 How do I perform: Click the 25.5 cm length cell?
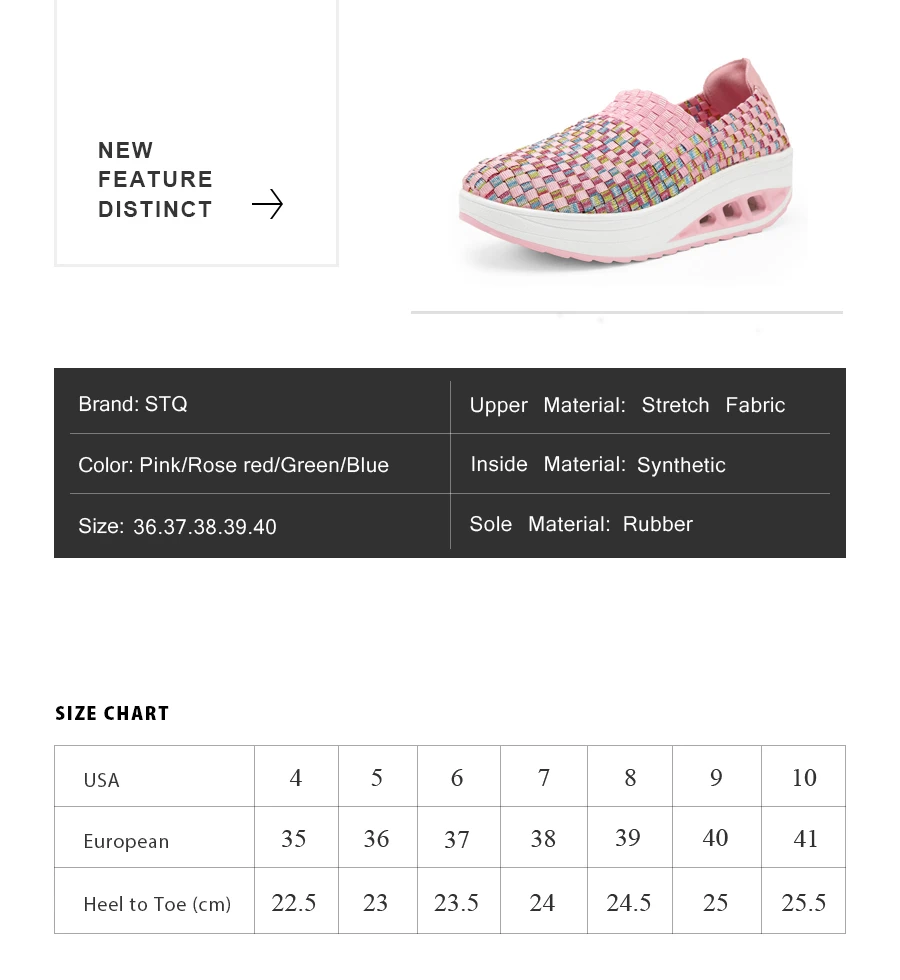pyautogui.click(x=803, y=901)
